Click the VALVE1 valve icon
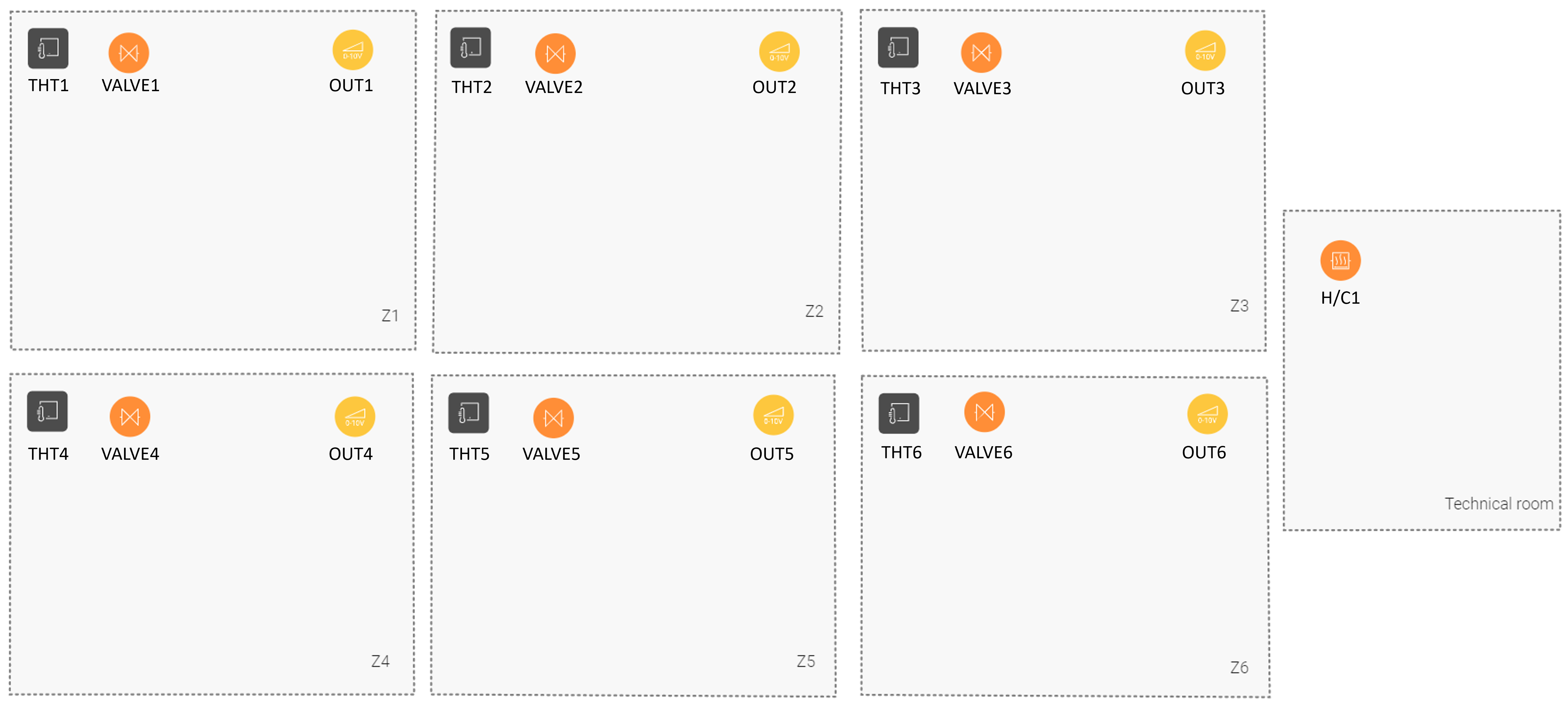The height and width of the screenshot is (720, 1568). pyautogui.click(x=129, y=53)
